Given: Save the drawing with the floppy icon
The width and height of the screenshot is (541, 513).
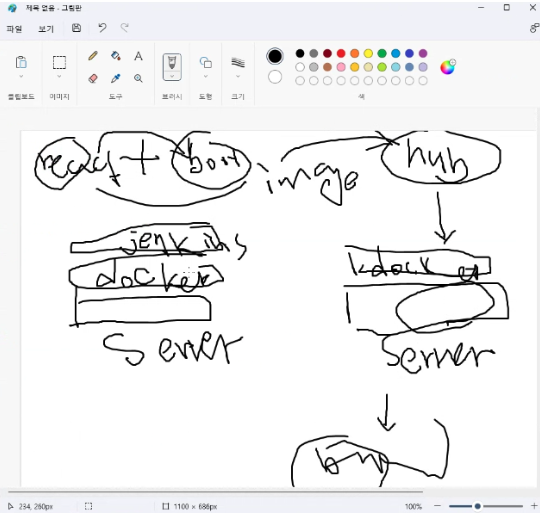Looking at the screenshot, I should click(x=76, y=28).
